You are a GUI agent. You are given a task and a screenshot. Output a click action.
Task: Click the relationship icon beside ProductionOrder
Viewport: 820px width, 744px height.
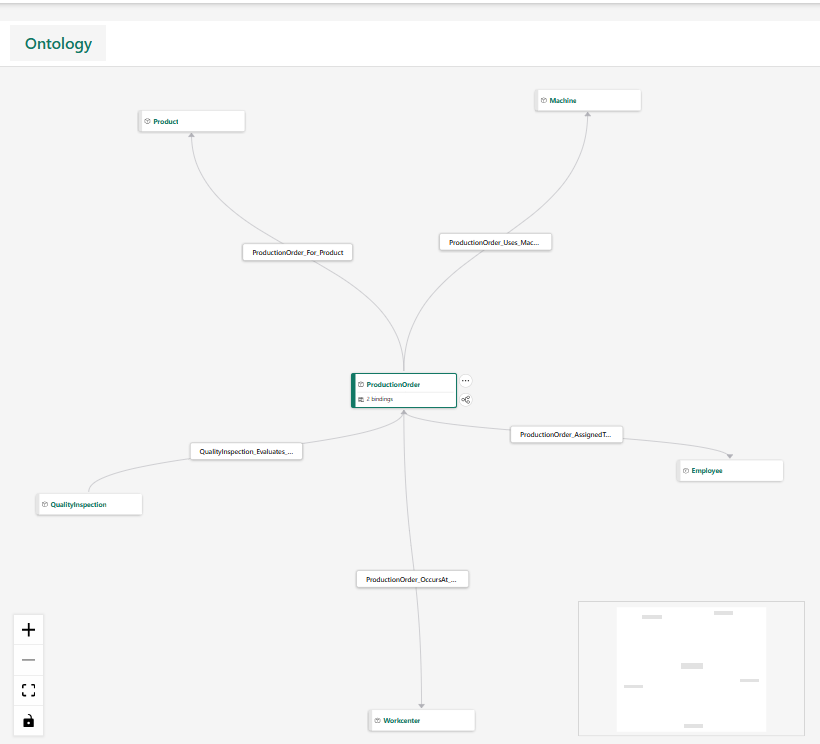[x=466, y=400]
